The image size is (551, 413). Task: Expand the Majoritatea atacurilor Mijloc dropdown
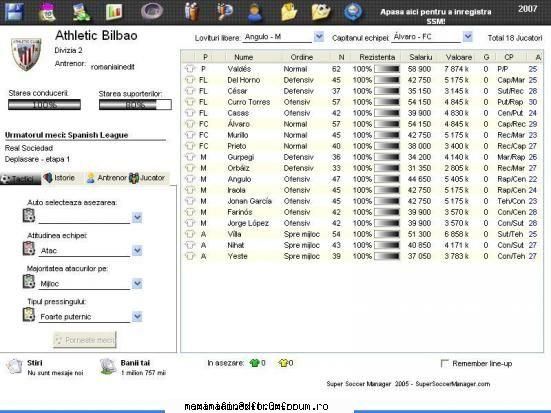coord(137,284)
